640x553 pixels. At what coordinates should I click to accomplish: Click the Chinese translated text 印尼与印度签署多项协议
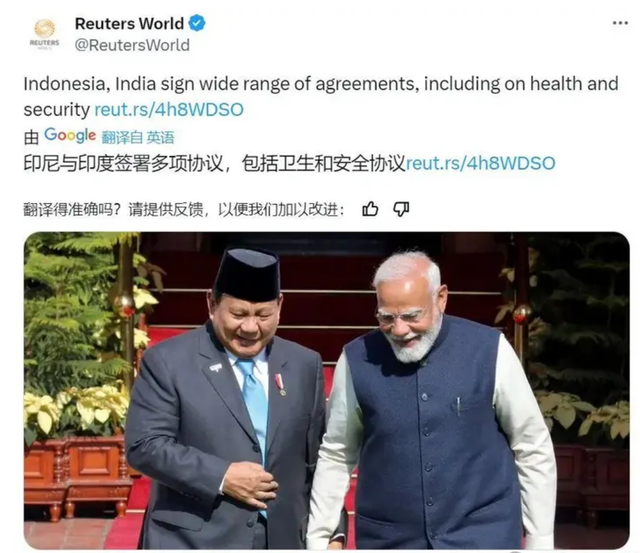pyautogui.click(x=124, y=164)
